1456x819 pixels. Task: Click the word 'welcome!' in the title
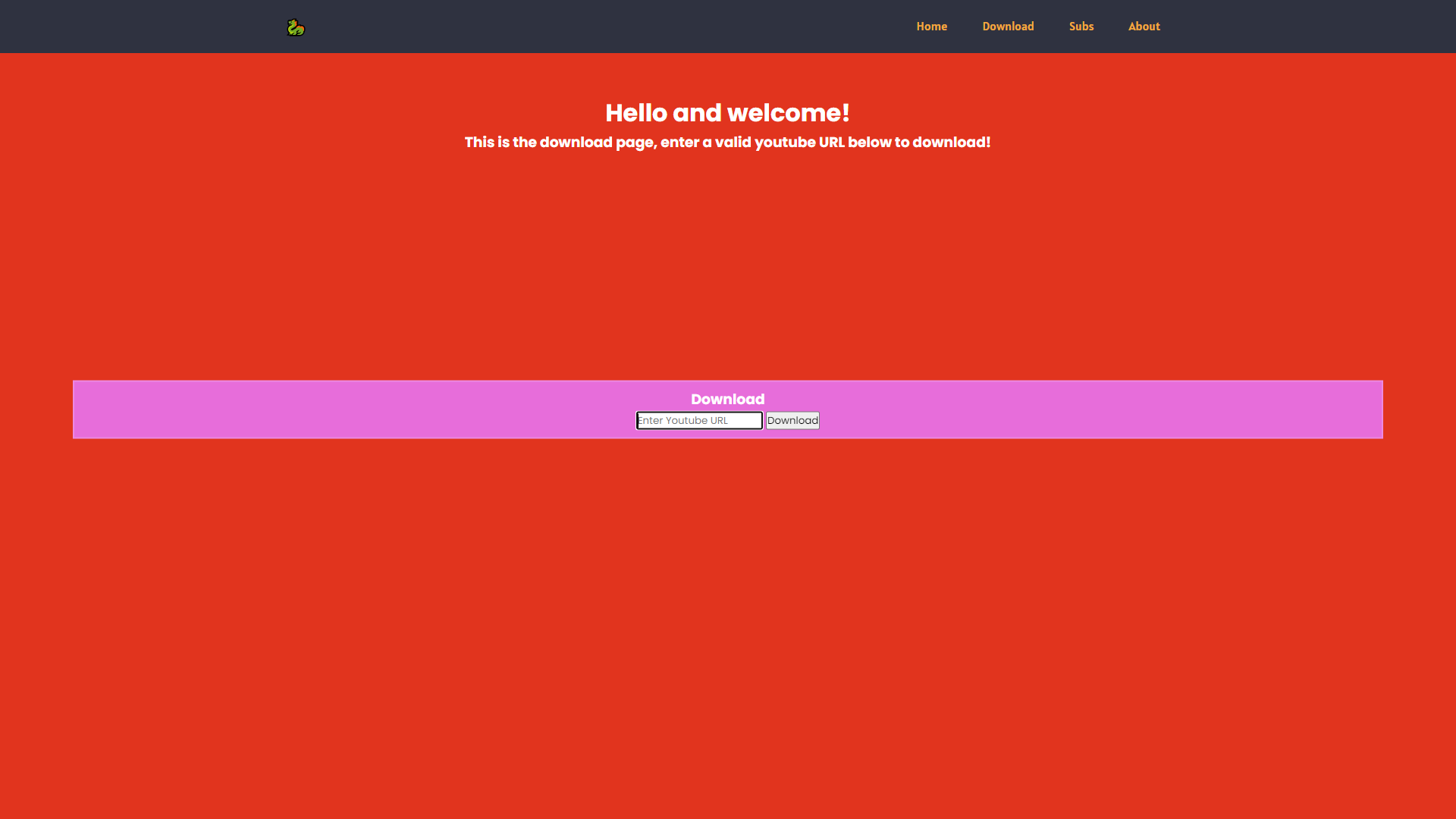click(x=788, y=113)
